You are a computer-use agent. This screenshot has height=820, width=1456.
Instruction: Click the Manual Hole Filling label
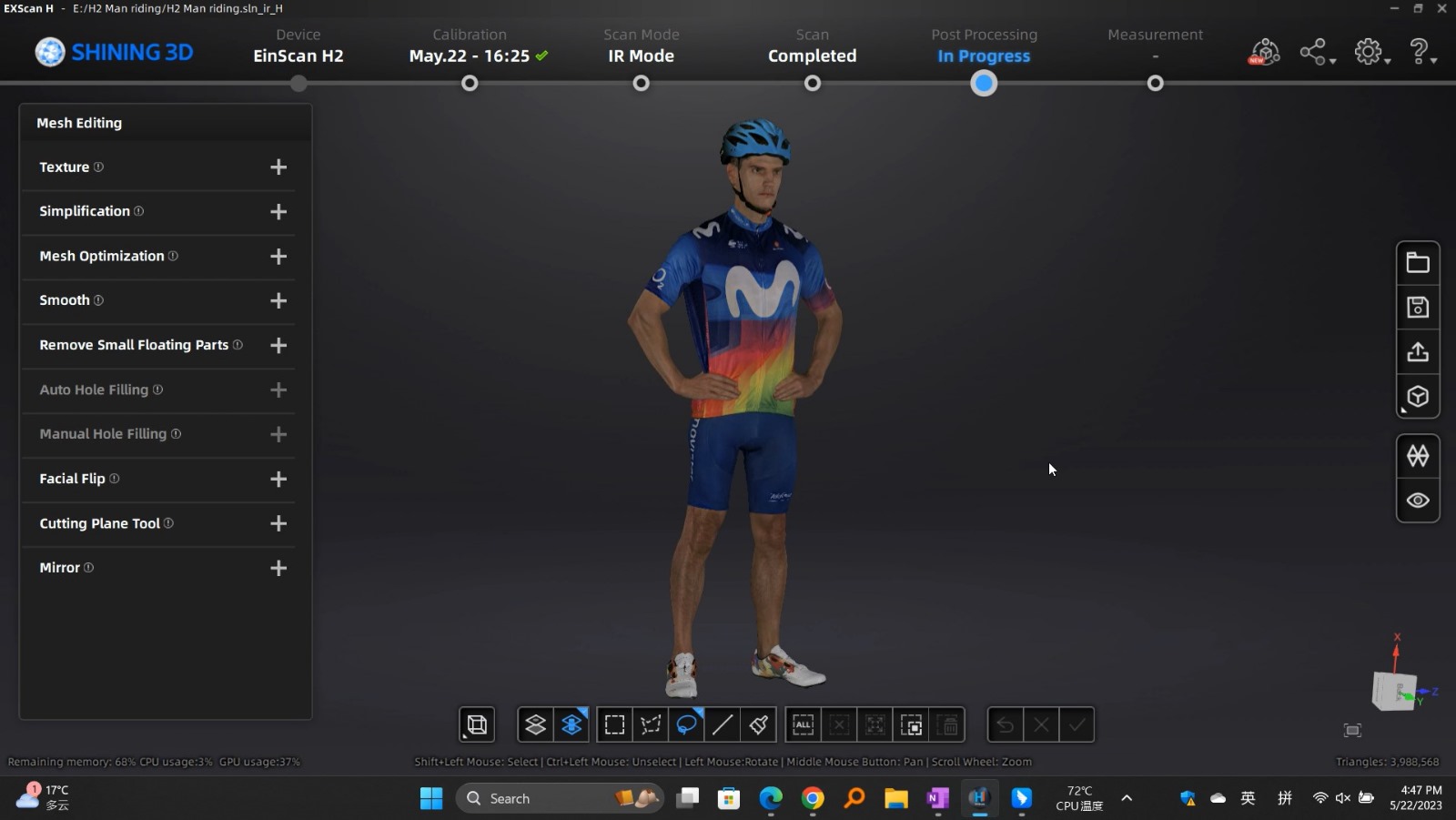(x=103, y=434)
